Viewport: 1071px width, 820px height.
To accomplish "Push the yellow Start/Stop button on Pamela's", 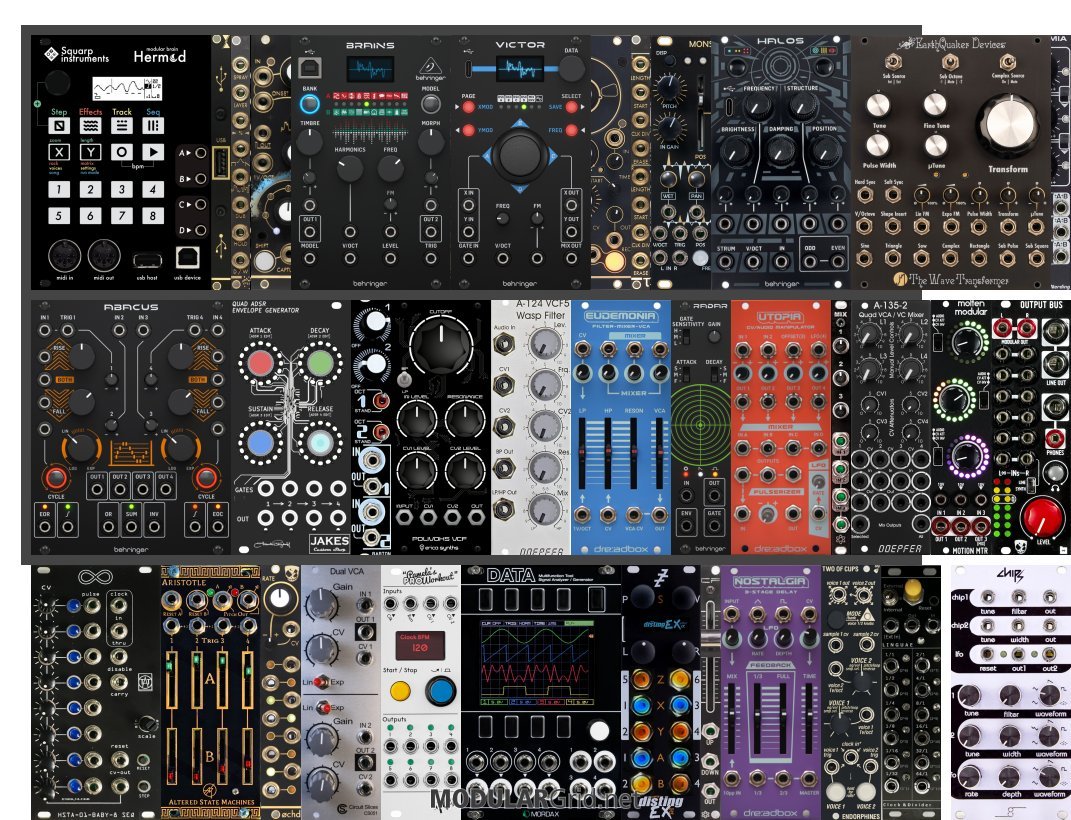I will tap(400, 692).
